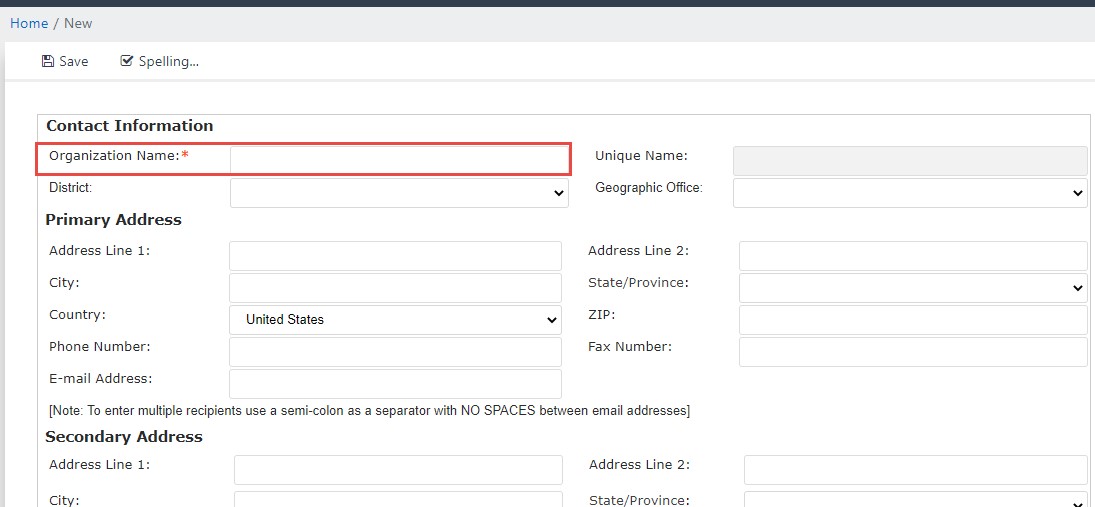The height and width of the screenshot is (507, 1095).
Task: Focus the Organization Name field
Action: click(x=399, y=160)
